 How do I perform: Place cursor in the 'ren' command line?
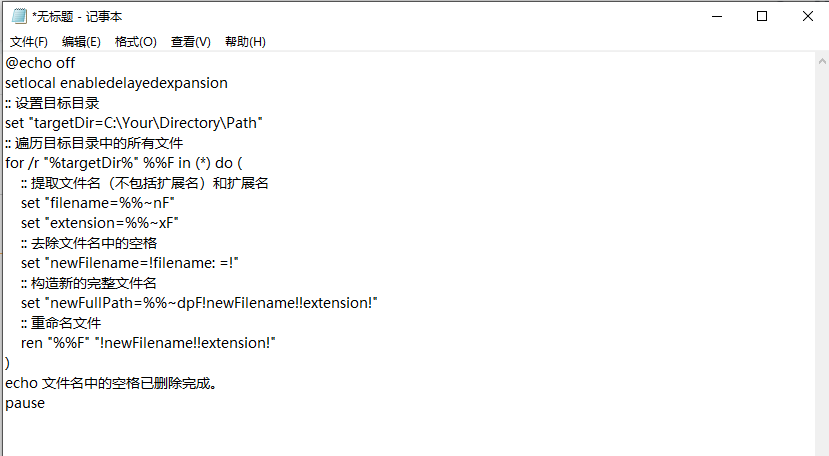(x=149, y=343)
